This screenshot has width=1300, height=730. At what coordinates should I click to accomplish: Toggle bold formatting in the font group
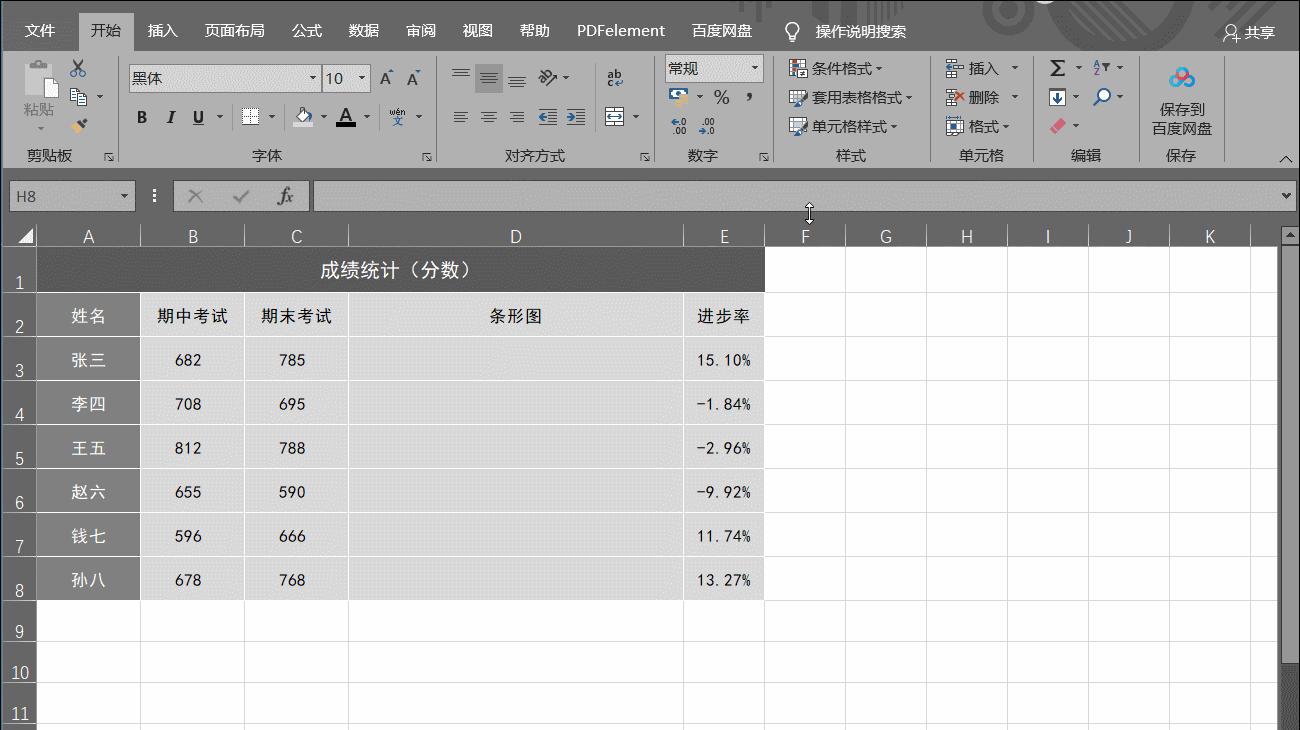pos(141,117)
